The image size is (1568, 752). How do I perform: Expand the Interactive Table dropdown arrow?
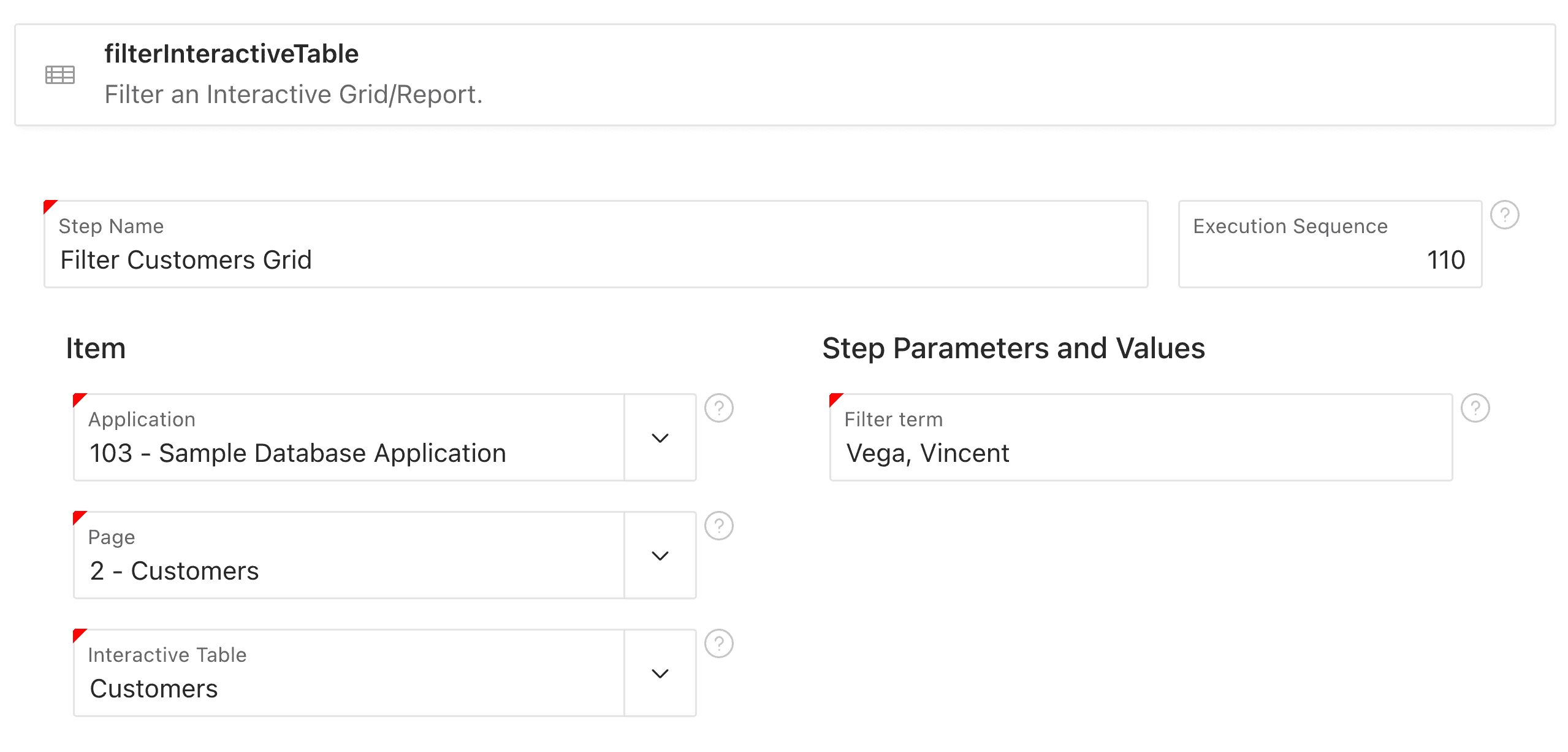coord(660,673)
